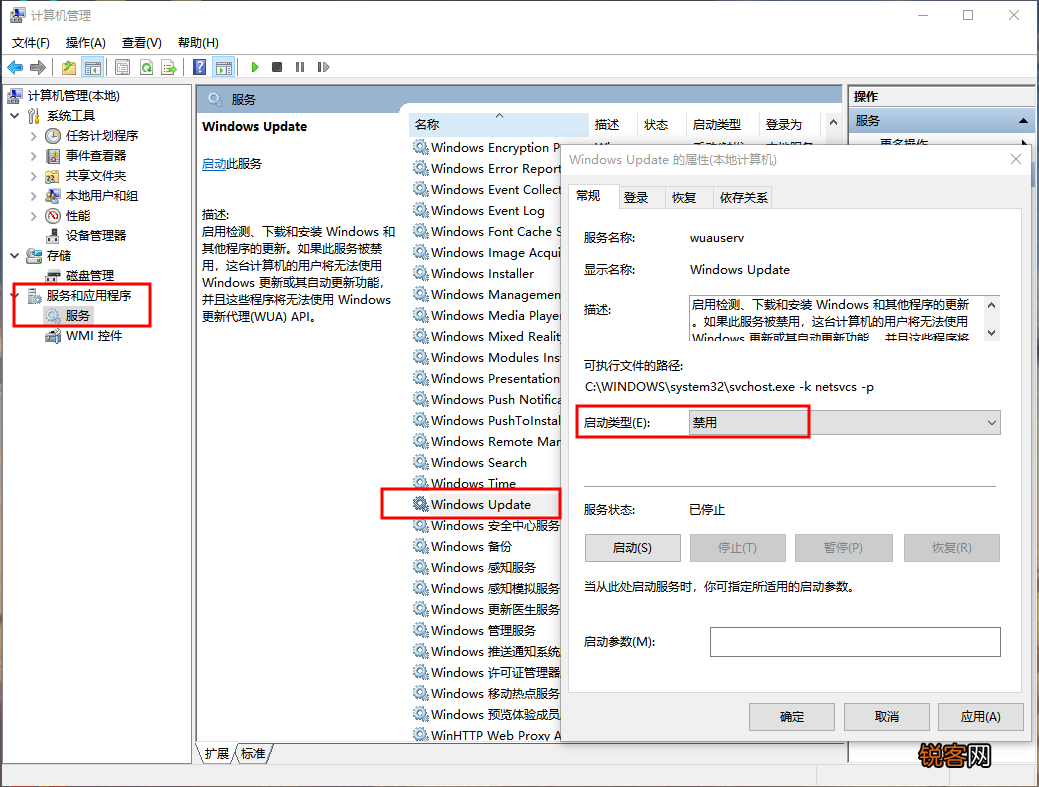Click the Properties toolbar icon
This screenshot has height=787, width=1039.
pos(123,67)
